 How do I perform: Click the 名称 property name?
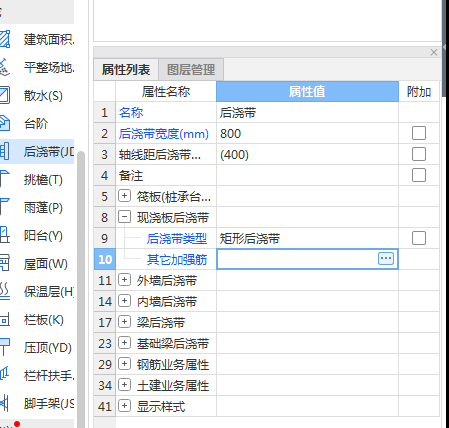tap(131, 113)
